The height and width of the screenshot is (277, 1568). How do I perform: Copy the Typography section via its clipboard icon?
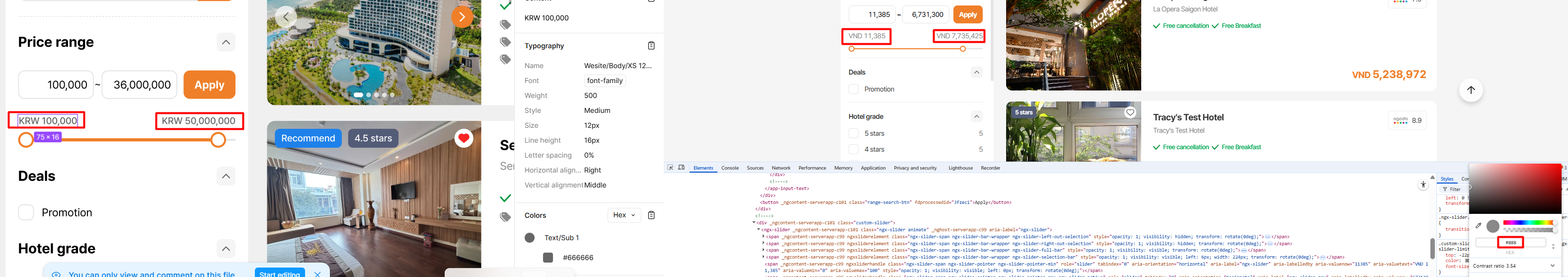651,46
